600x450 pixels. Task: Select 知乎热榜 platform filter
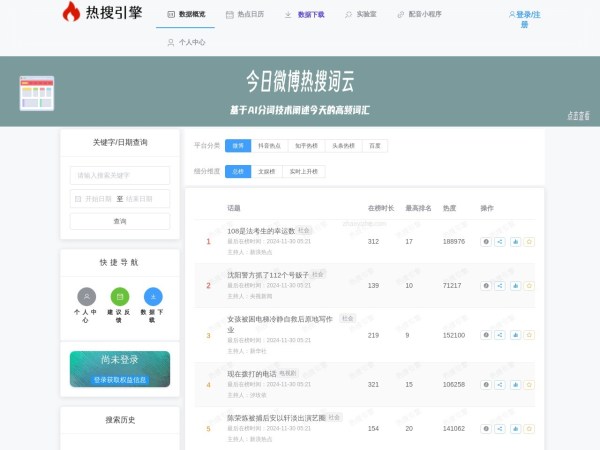click(306, 146)
